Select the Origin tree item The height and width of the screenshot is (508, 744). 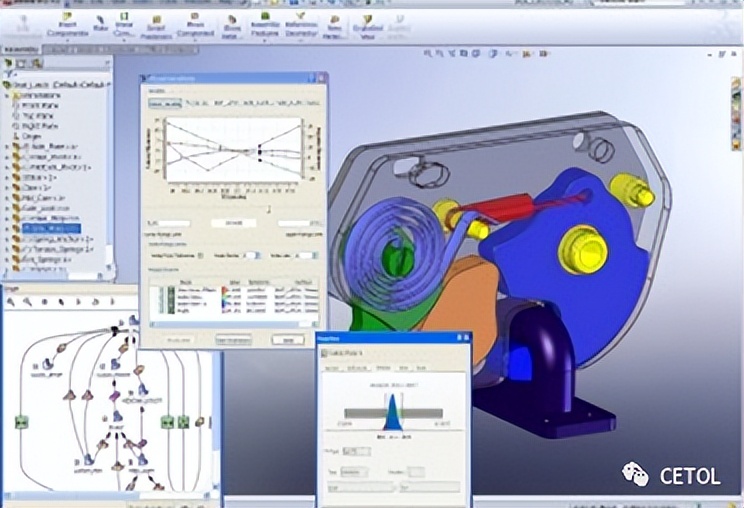[28, 137]
